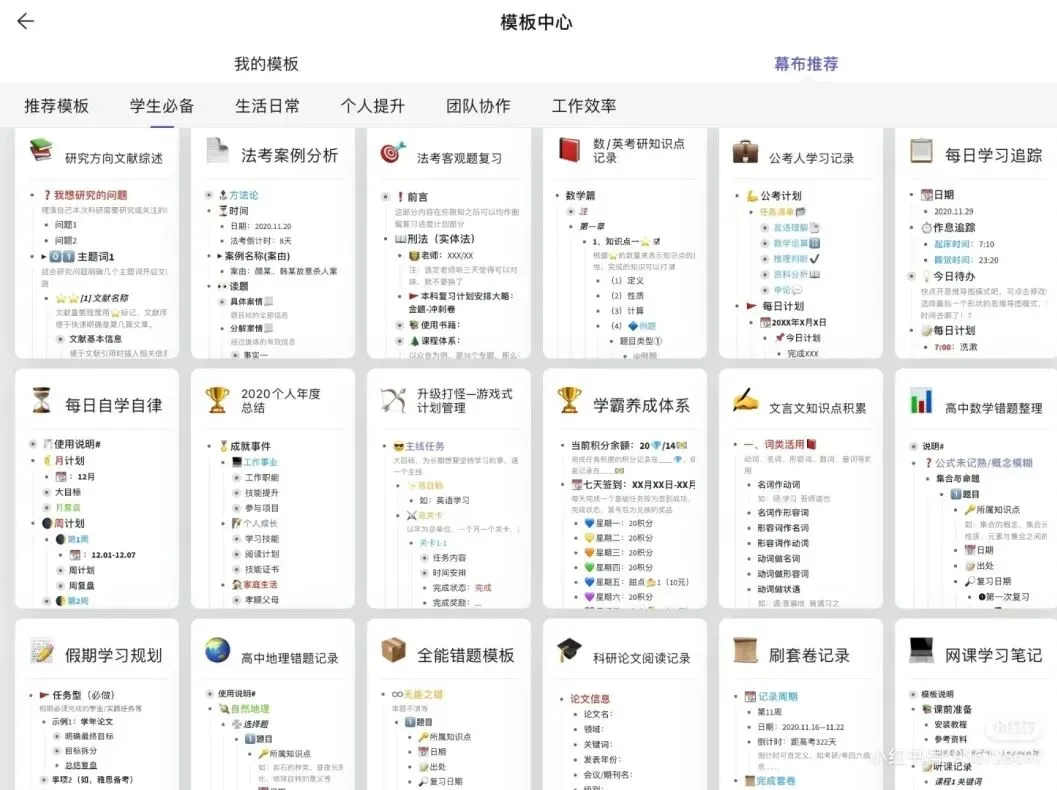
Task: Switch to 幕布推荐 tab
Action: pyautogui.click(x=806, y=64)
